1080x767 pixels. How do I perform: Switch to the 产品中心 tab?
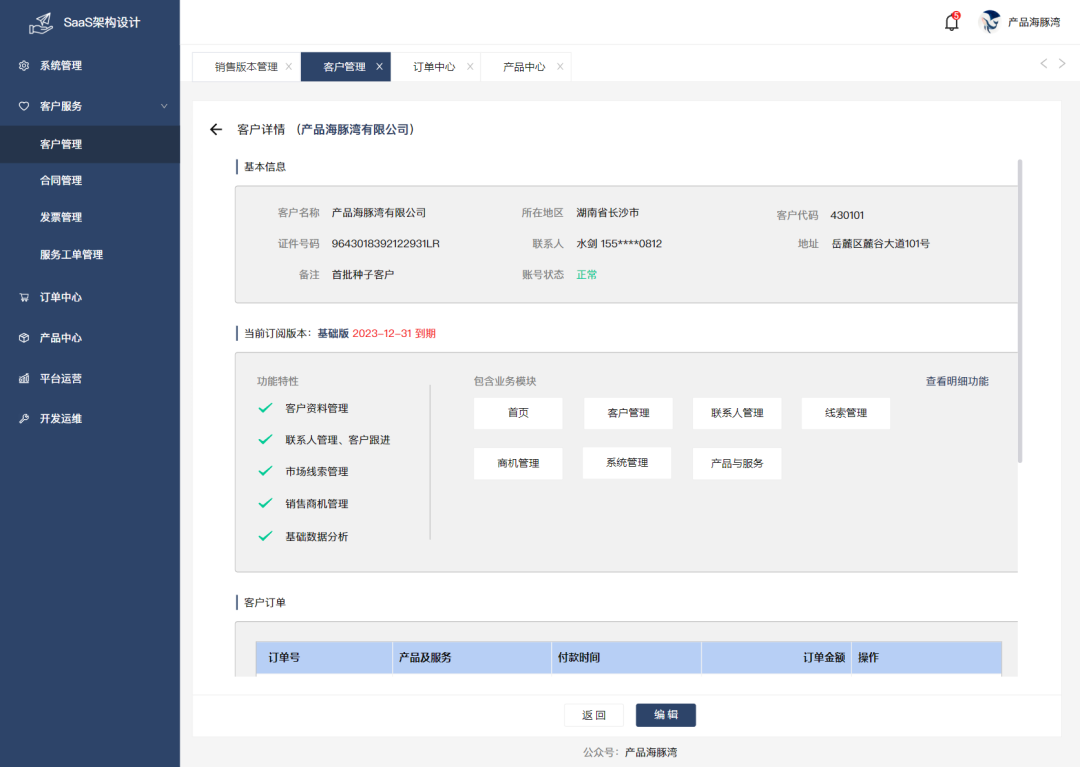(524, 67)
